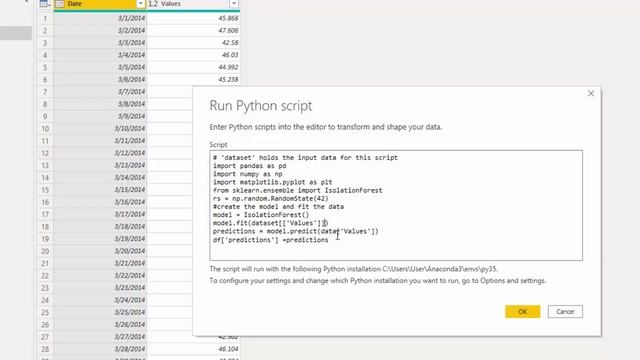Screen dimensions: 640x360
Task: Click script line df['predictions'] =predictions
Action: 270,240
